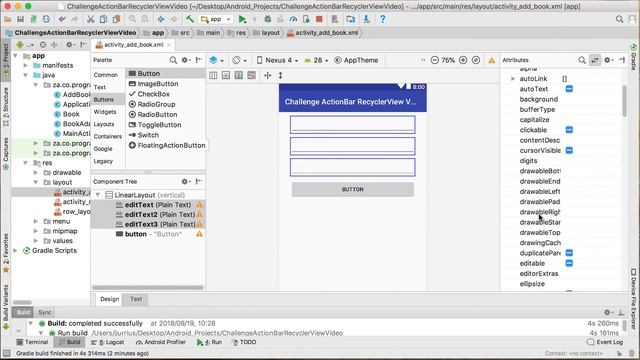This screenshot has width=640, height=360.
Task: Switch to the Text editor tab
Action: tap(136, 299)
